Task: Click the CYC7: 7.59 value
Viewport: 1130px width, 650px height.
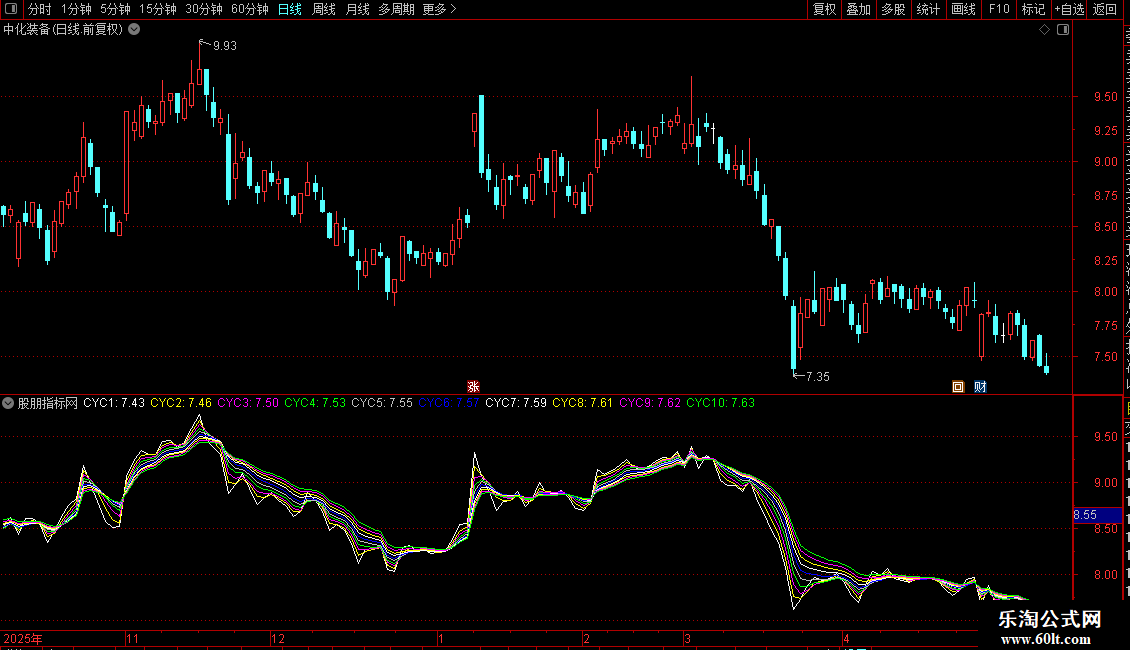Action: (516, 403)
